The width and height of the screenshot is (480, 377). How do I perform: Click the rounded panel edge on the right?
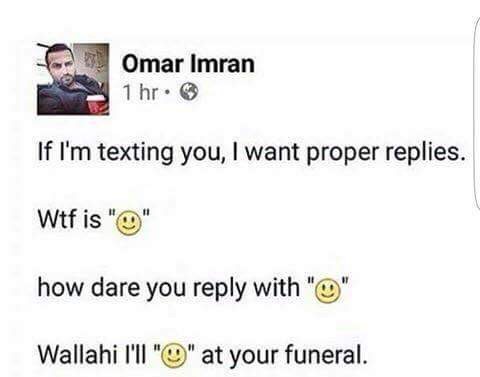(x=477, y=112)
